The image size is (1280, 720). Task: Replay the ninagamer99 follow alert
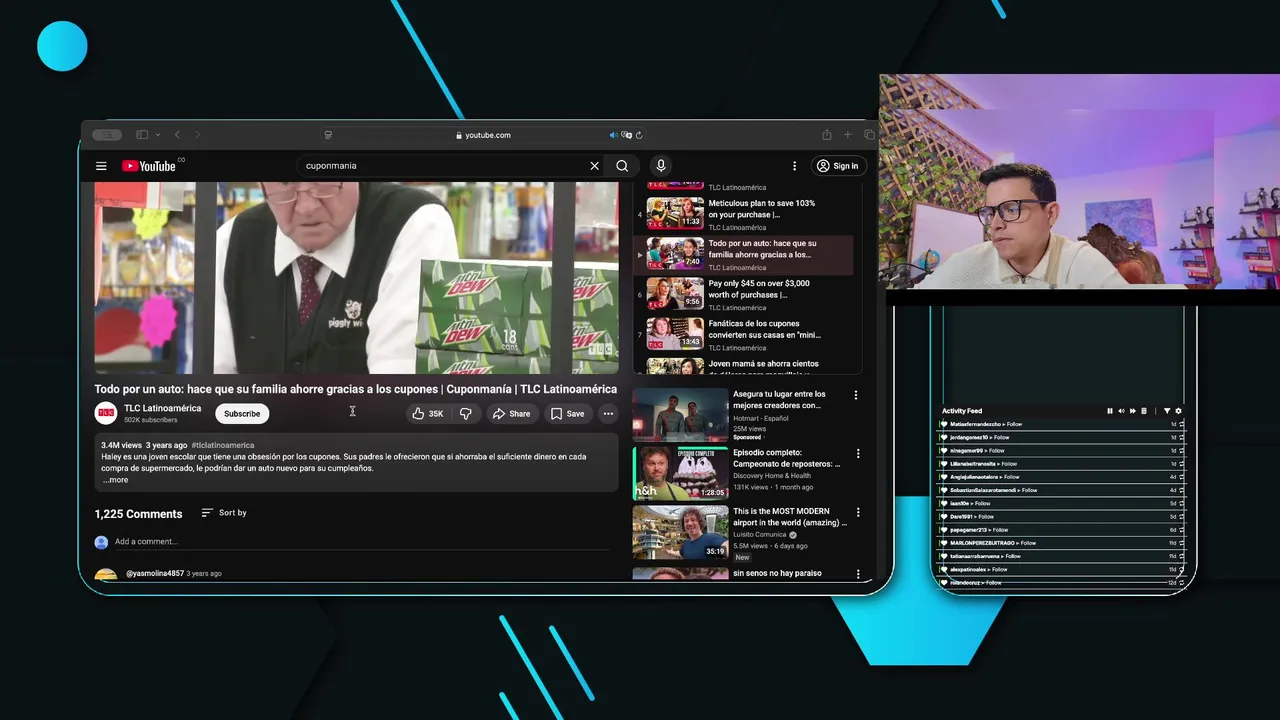click(1181, 451)
